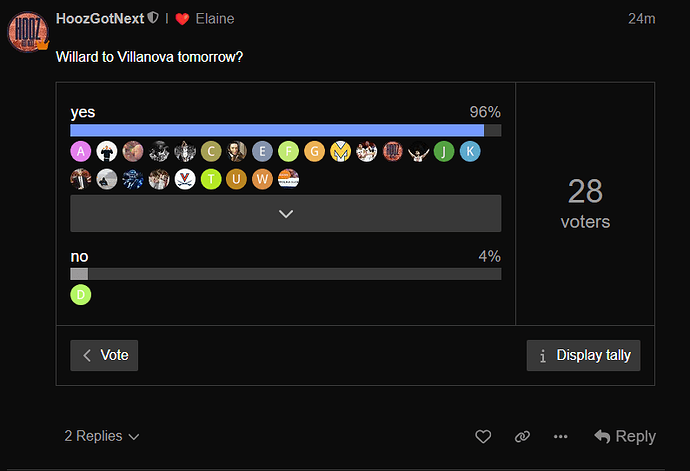Open HoozGotNext poster avatar
The image size is (690, 471).
click(x=27, y=32)
